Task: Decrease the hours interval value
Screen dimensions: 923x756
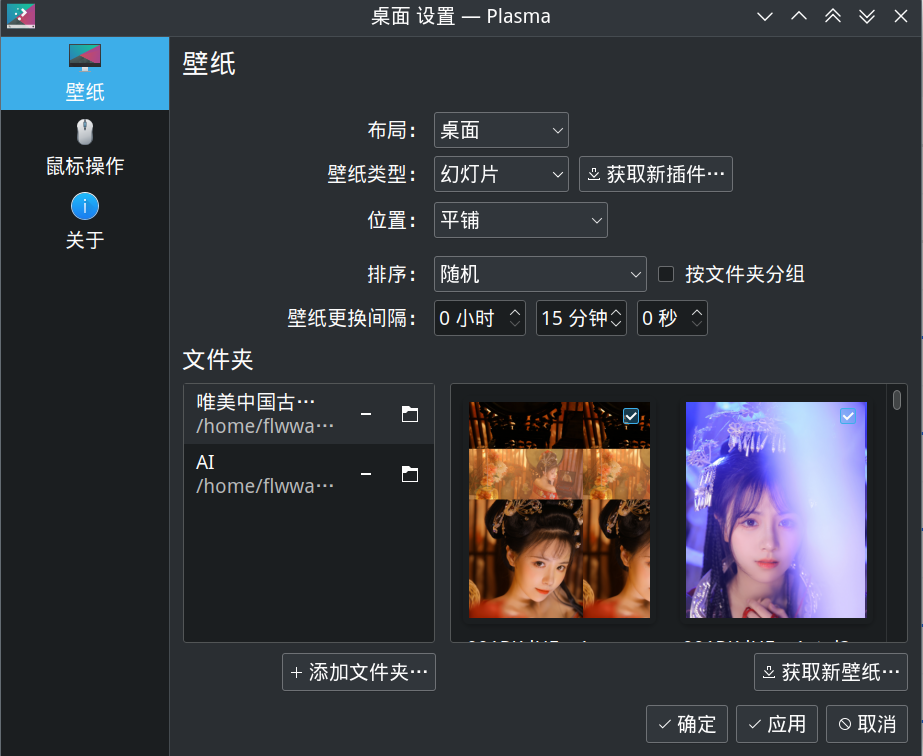Action: tap(514, 324)
